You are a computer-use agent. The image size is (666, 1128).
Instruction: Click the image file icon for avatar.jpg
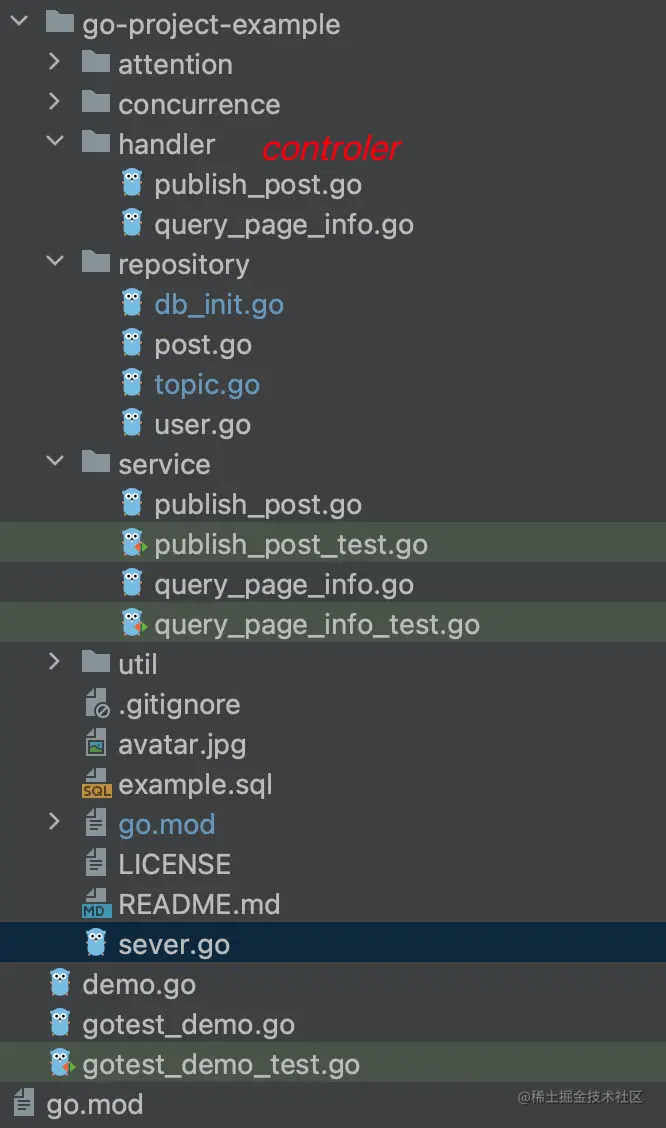pyautogui.click(x=96, y=744)
